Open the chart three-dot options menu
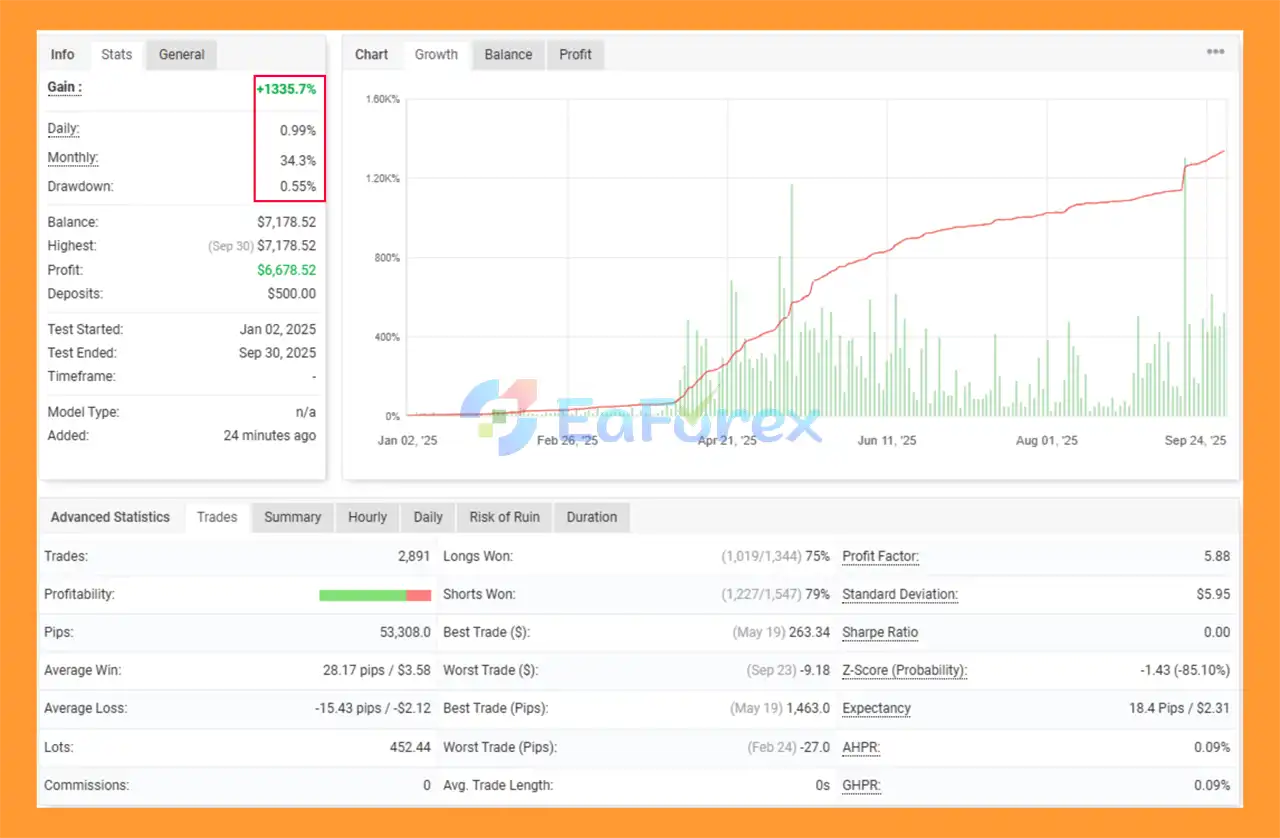Screen dimensions: 1280x838 [1215, 53]
